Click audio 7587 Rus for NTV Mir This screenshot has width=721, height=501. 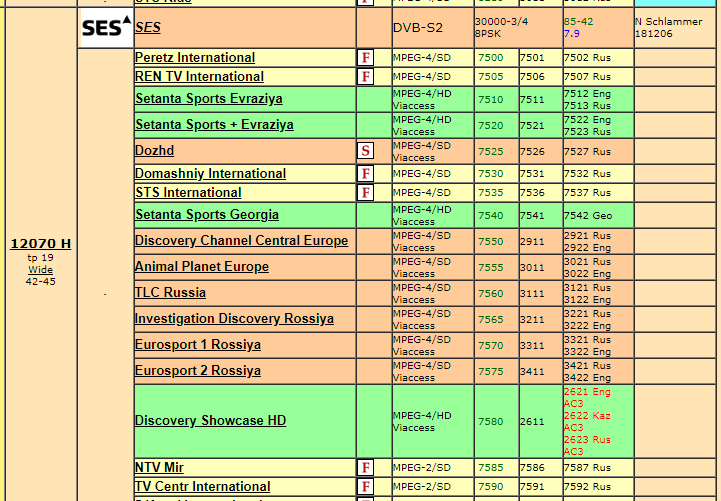point(587,468)
